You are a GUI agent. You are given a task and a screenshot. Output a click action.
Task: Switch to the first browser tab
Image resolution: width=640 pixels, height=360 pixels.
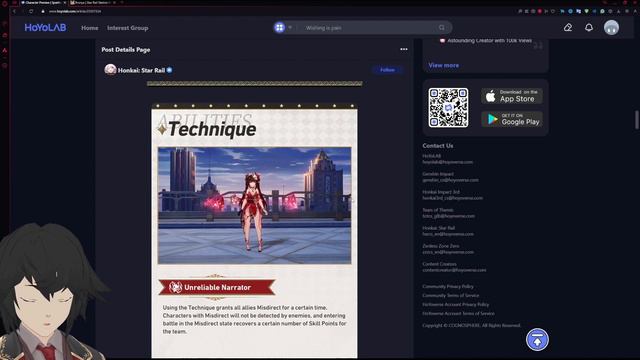(43, 2)
